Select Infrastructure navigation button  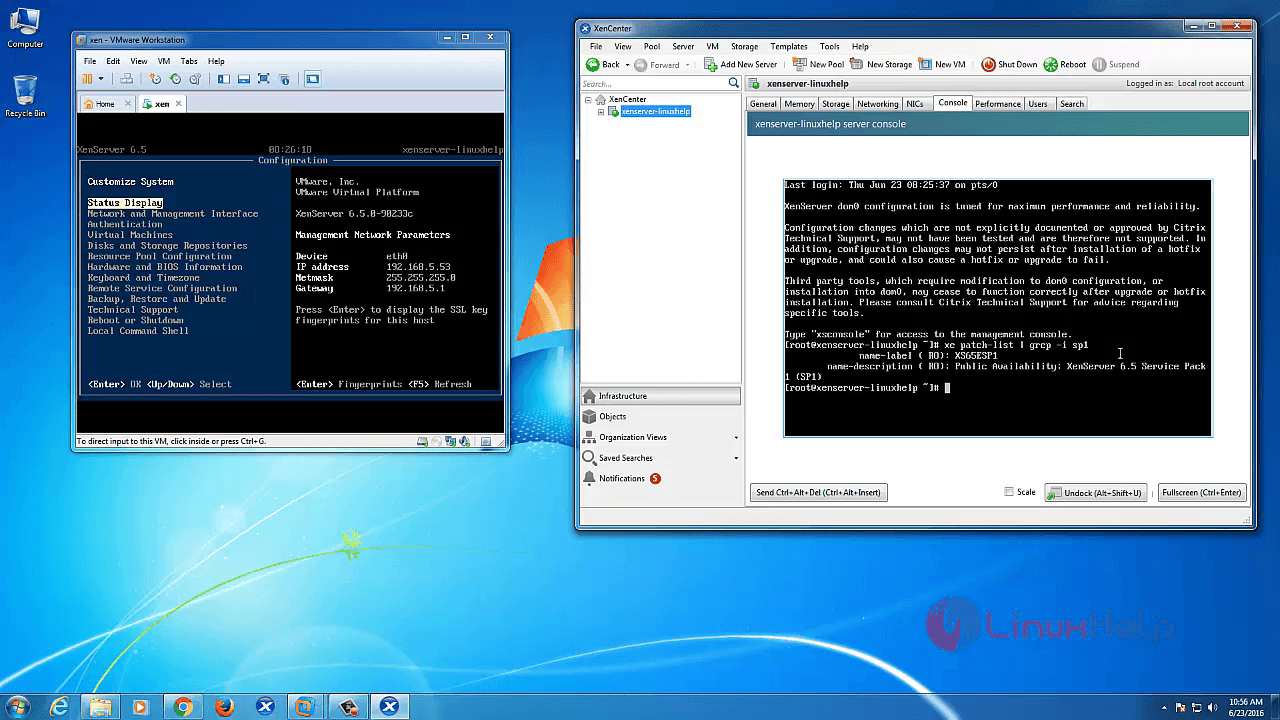661,396
